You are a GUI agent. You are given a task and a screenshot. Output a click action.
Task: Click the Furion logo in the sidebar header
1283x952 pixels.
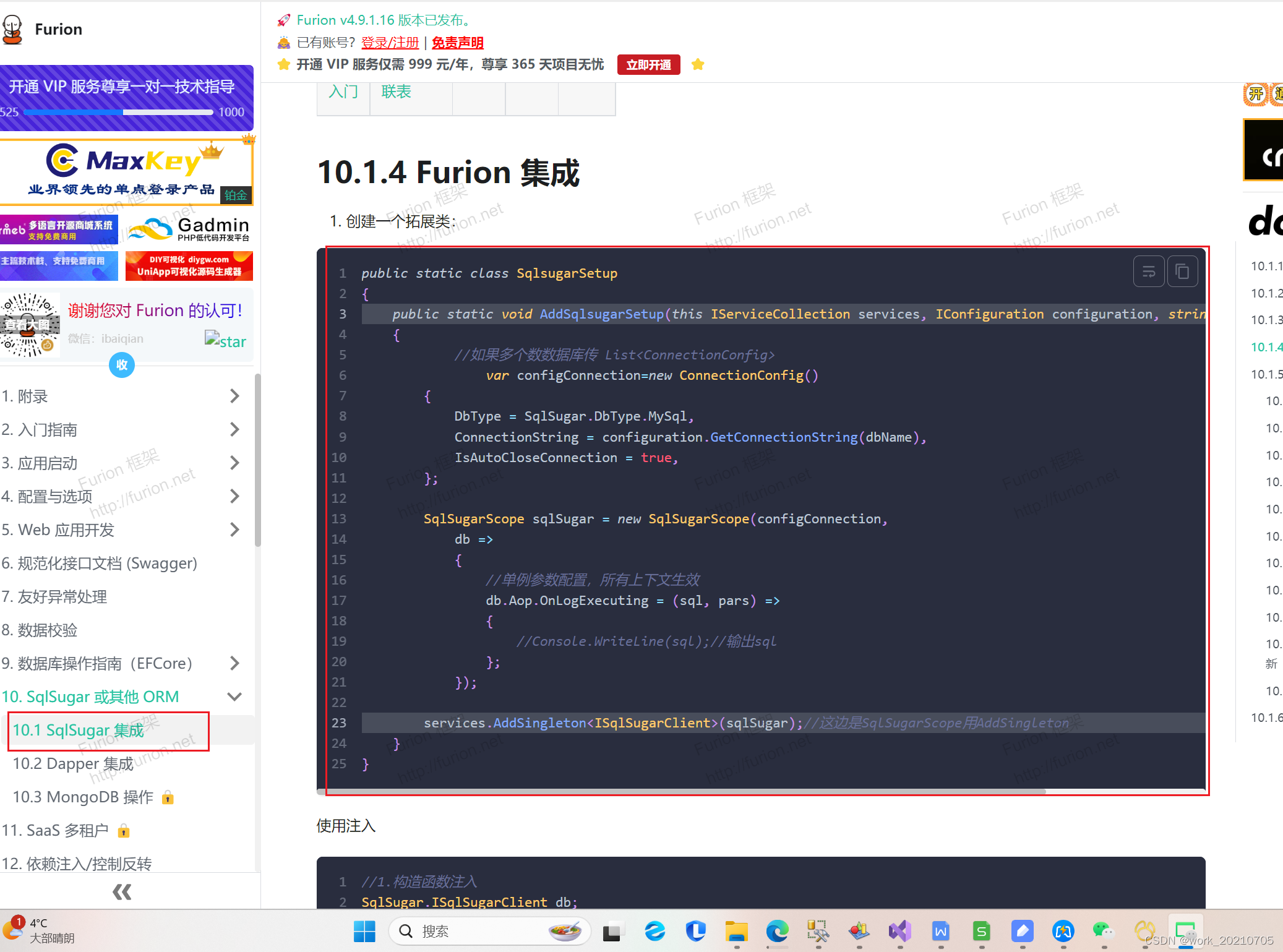[14, 28]
